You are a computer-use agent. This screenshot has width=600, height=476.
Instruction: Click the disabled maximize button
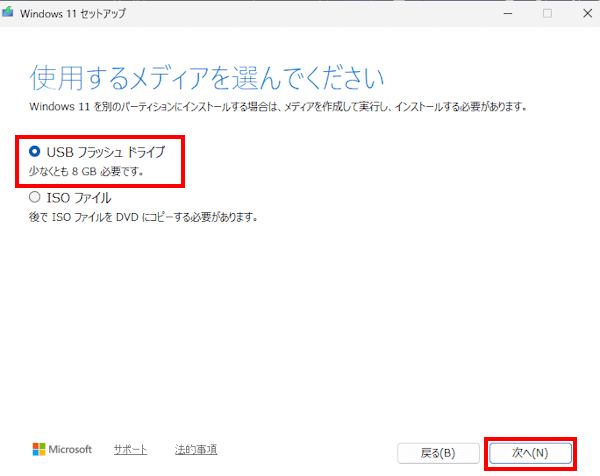tap(547, 13)
